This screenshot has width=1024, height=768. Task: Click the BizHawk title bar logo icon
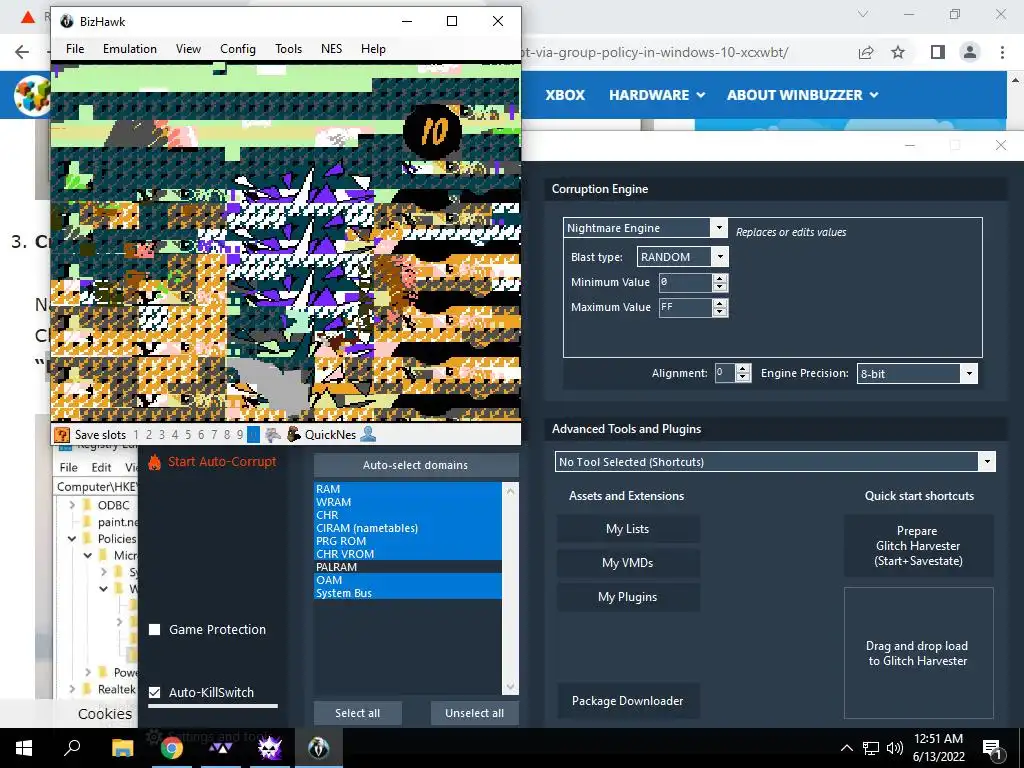click(67, 22)
